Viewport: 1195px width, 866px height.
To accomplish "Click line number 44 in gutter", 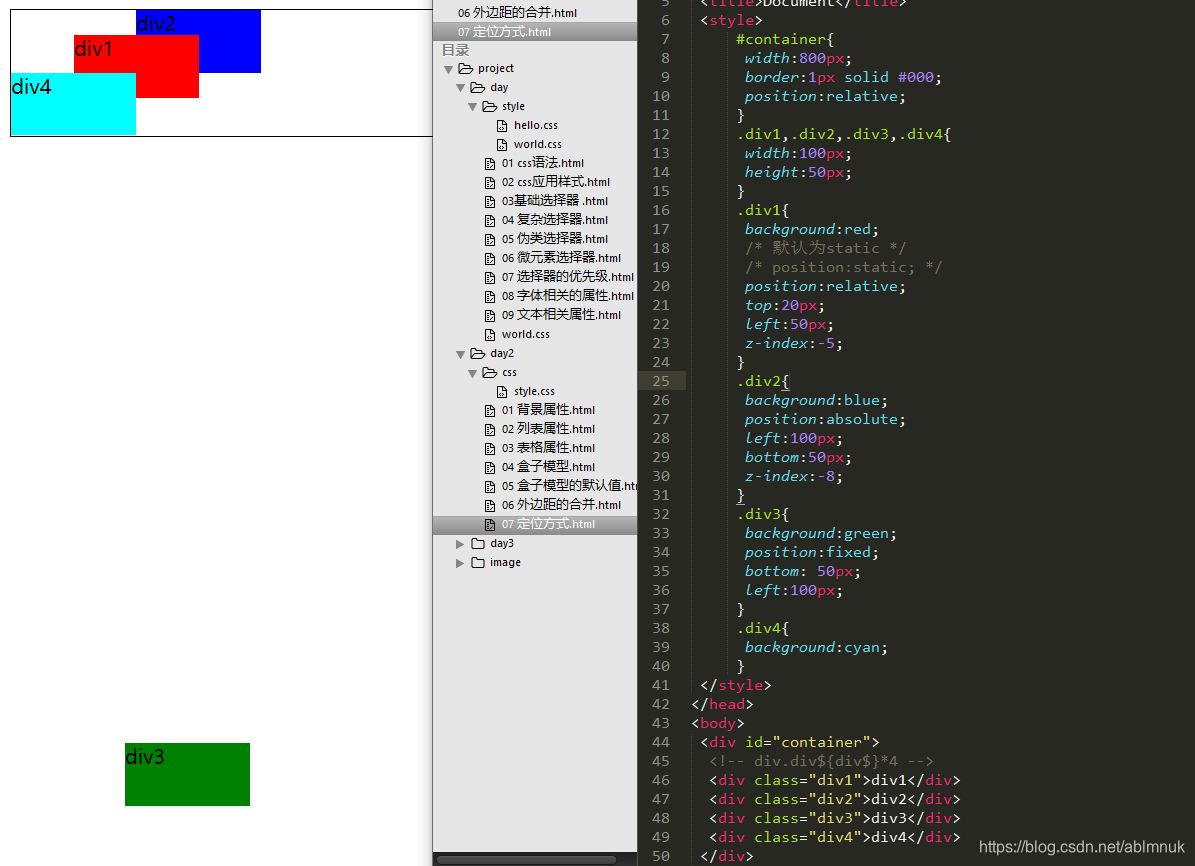I will pyautogui.click(x=661, y=743).
